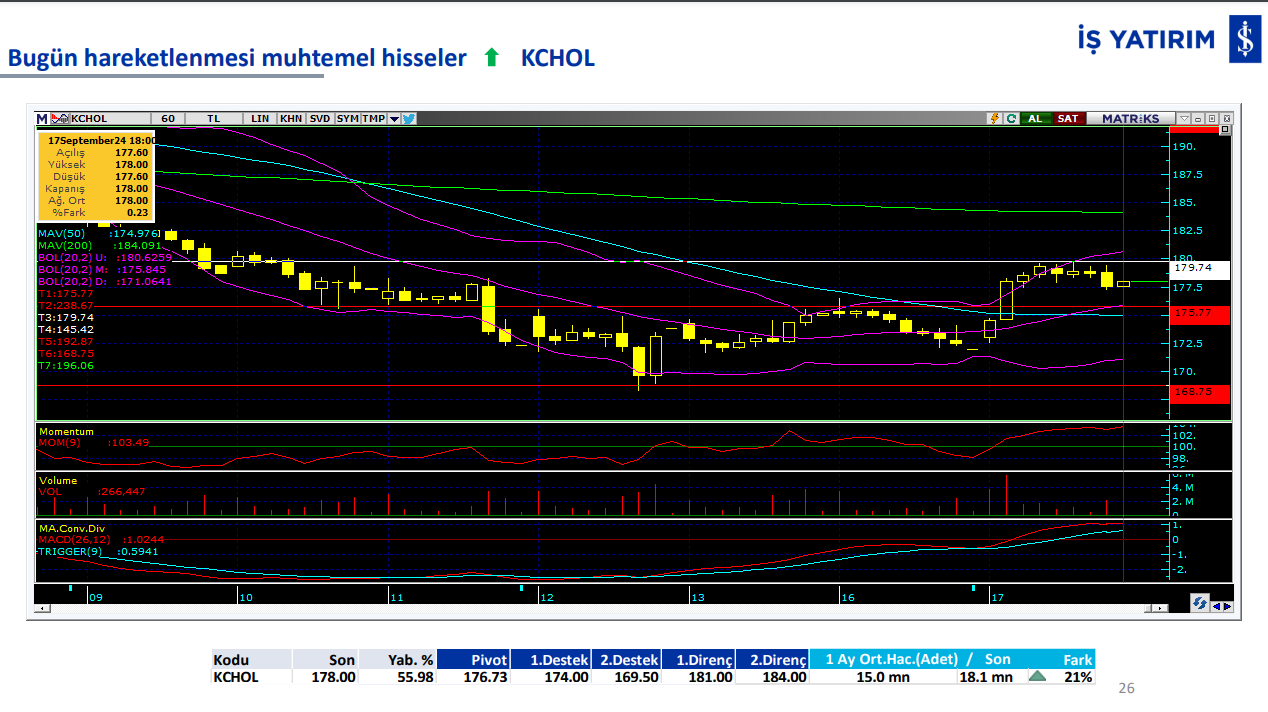Expand the triangle menu beside MATRIKS

pyautogui.click(x=1184, y=118)
